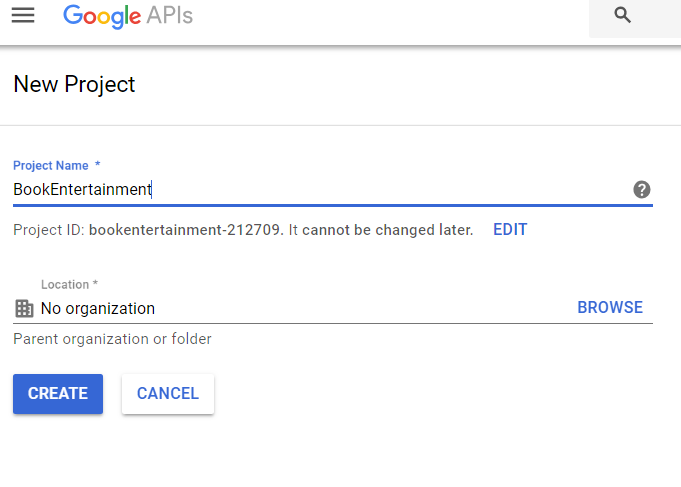Image resolution: width=681 pixels, height=487 pixels.
Task: Open the hamburger navigation menu
Action: (23, 15)
